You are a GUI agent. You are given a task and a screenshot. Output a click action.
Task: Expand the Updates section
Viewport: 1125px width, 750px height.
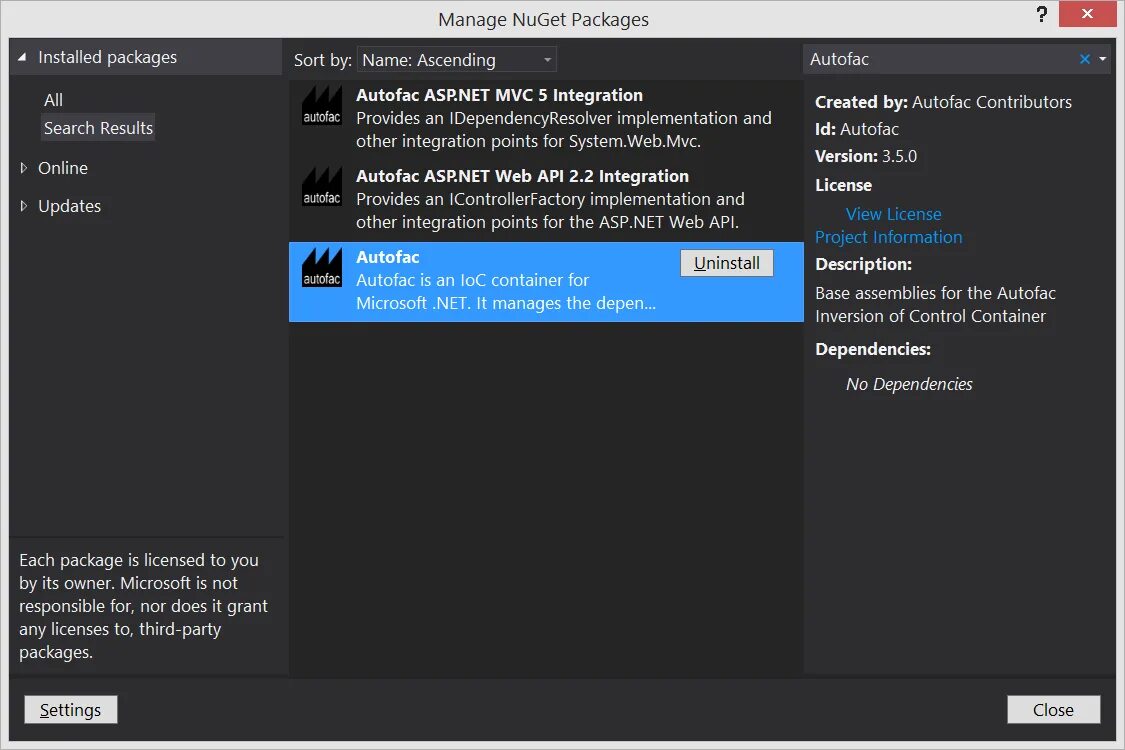(24, 206)
